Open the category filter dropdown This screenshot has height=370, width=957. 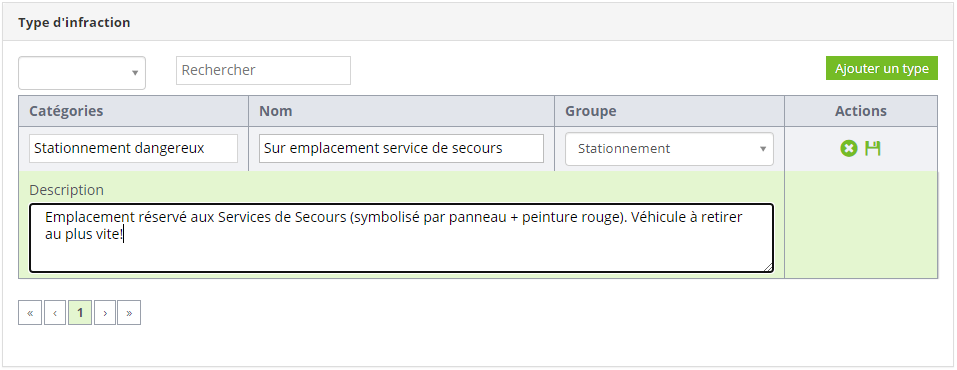click(x=82, y=73)
